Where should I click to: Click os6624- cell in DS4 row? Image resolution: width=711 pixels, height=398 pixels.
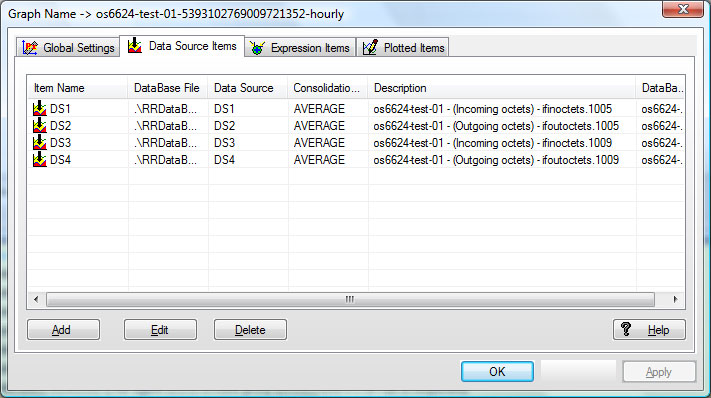click(662, 160)
